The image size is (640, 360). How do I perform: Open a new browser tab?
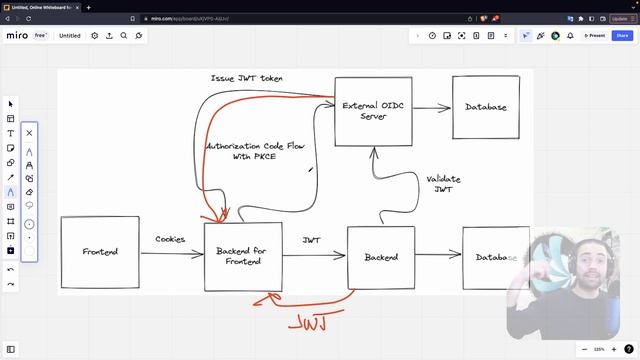89,7
